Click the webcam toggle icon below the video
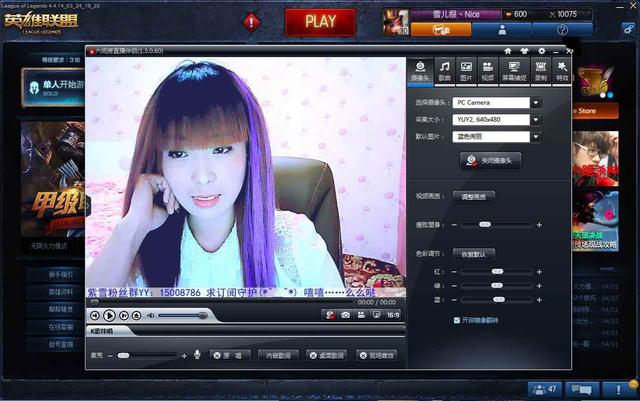The image size is (640, 401). 330,315
